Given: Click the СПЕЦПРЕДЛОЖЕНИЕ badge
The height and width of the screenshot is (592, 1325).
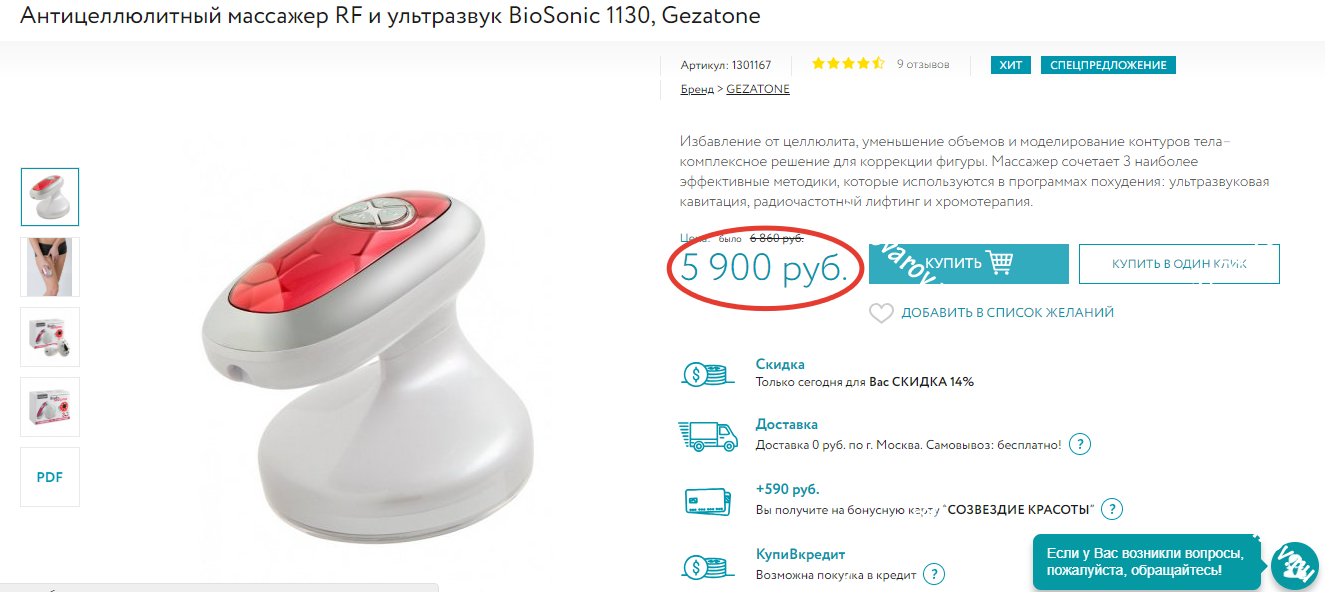Looking at the screenshot, I should click(x=1108, y=65).
